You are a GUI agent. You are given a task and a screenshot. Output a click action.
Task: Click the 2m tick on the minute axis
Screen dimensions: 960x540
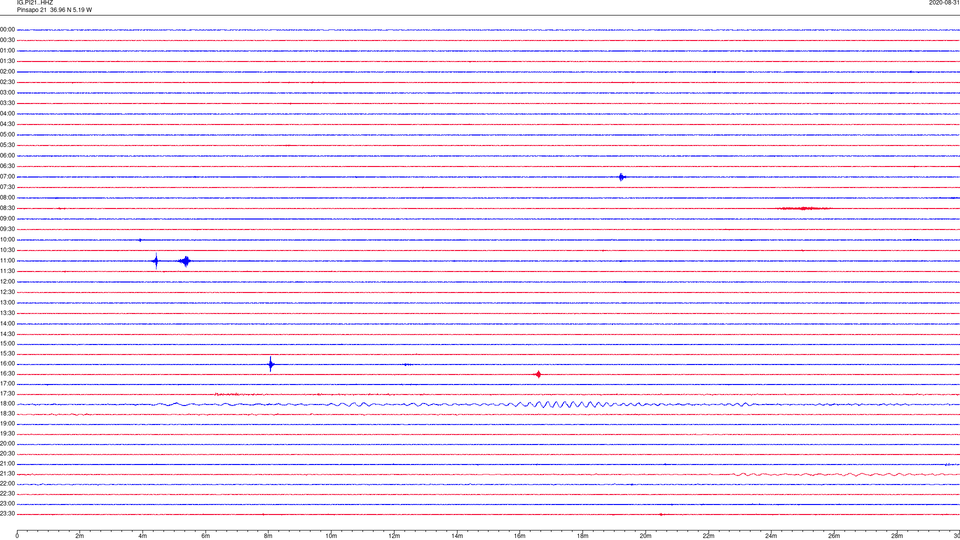[x=80, y=536]
